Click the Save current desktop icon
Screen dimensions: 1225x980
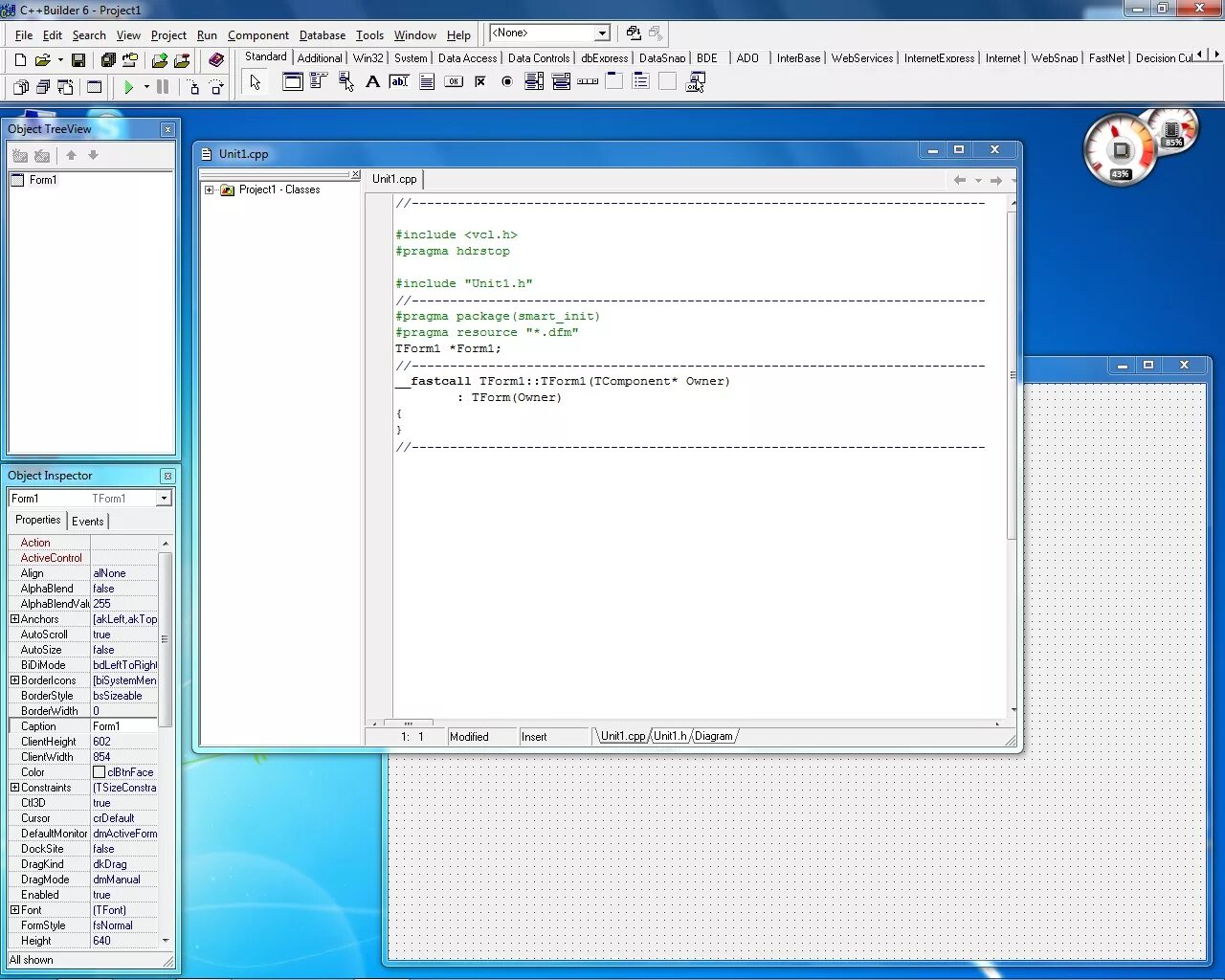pyautogui.click(x=634, y=33)
